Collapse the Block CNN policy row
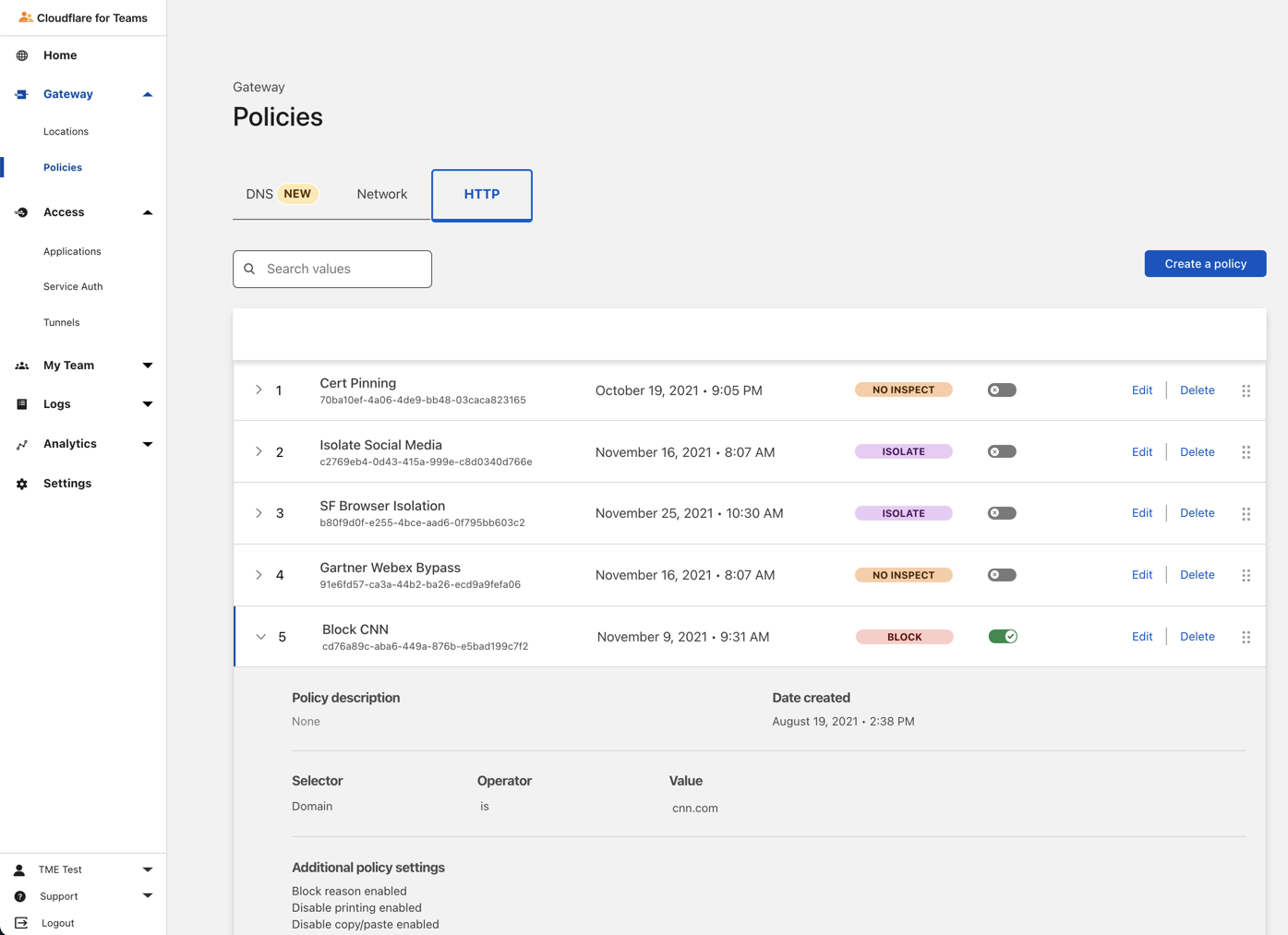 coord(261,637)
